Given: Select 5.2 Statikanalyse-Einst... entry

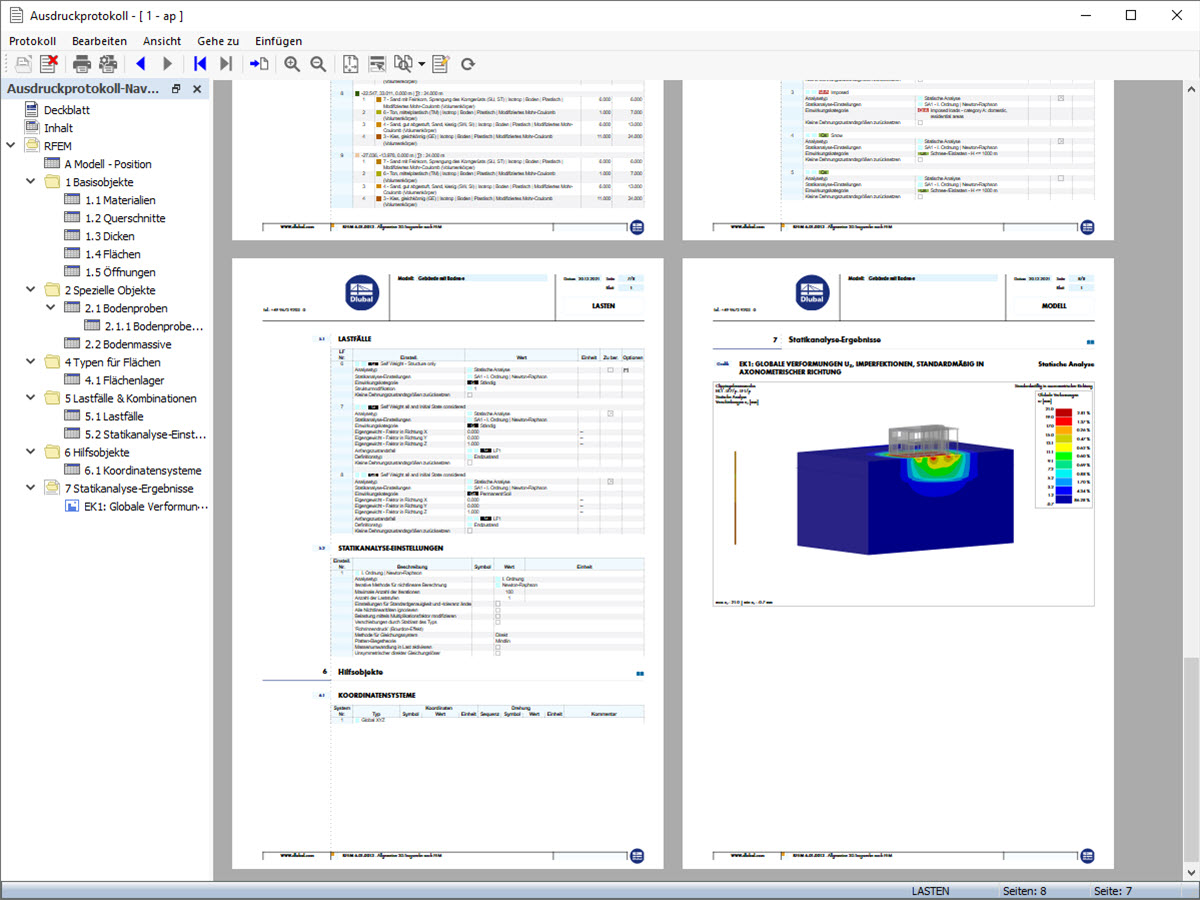Looking at the screenshot, I should tap(145, 434).
